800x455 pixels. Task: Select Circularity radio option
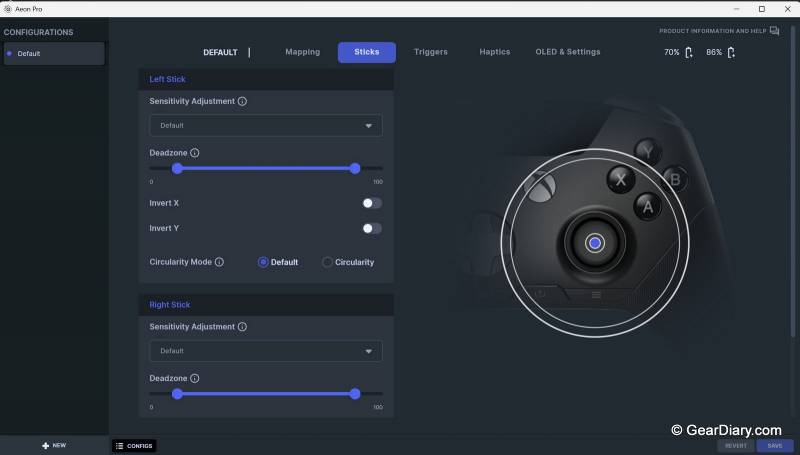click(x=327, y=262)
